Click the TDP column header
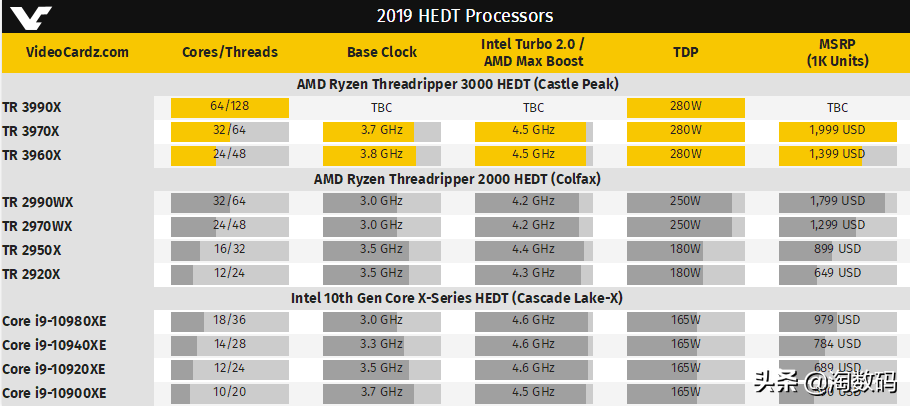 tap(685, 52)
